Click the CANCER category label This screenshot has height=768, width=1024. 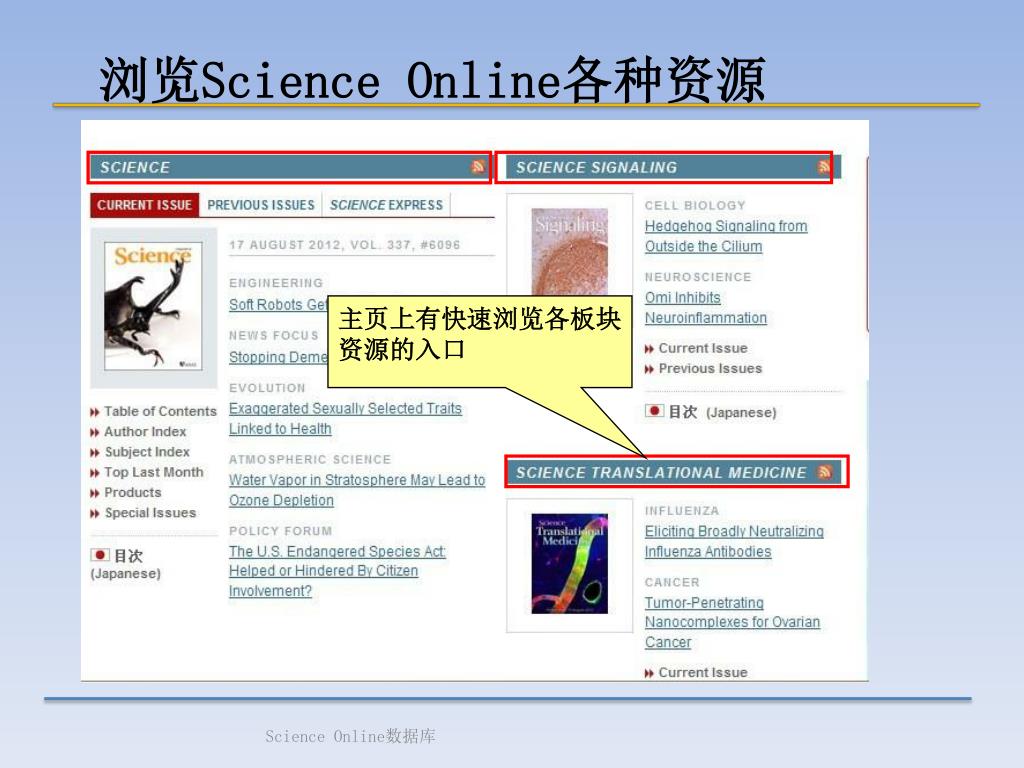(672, 582)
